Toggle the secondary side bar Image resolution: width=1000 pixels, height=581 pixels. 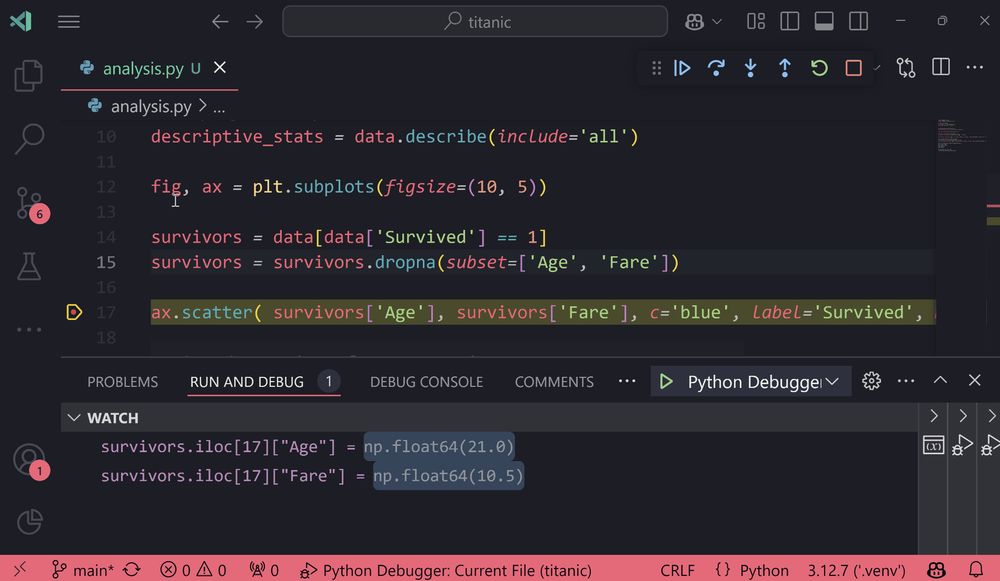pyautogui.click(x=858, y=21)
